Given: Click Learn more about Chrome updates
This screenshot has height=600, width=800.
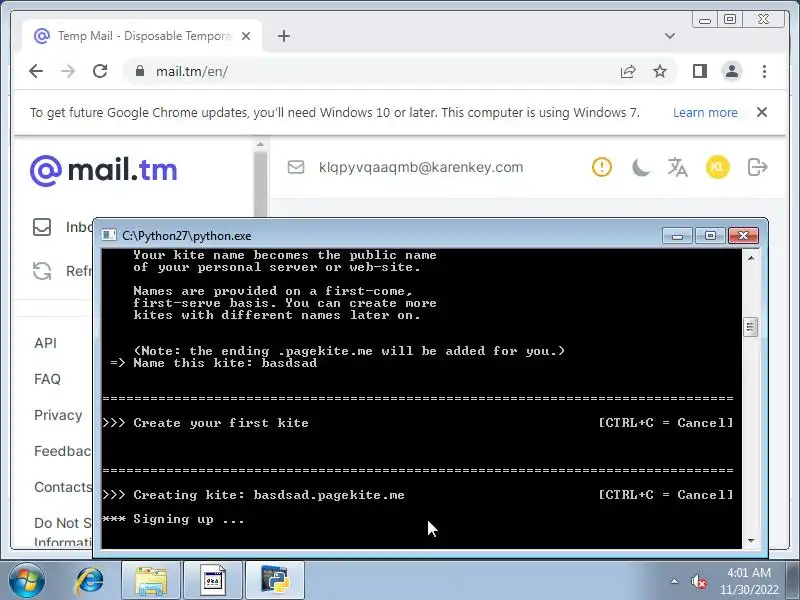Looking at the screenshot, I should 705,113.
